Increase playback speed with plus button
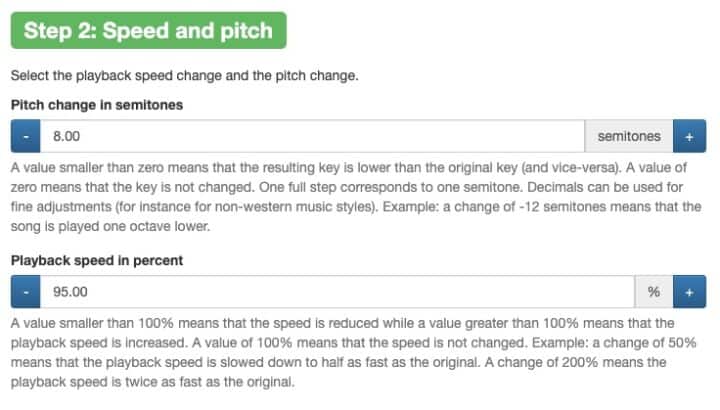Viewport: 720px width, 410px height. tap(689, 292)
